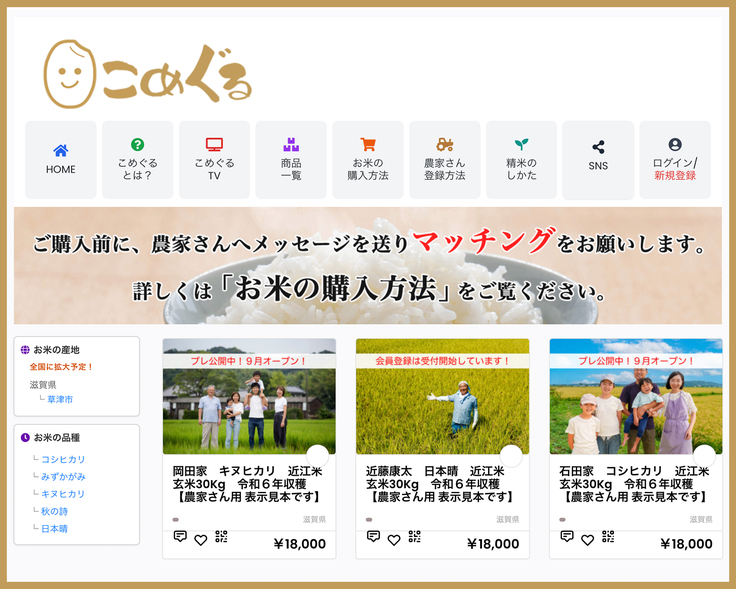Viewport: 736px width, 589px height.
Task: Open こめぐるTV monitor icon
Action: [x=214, y=145]
